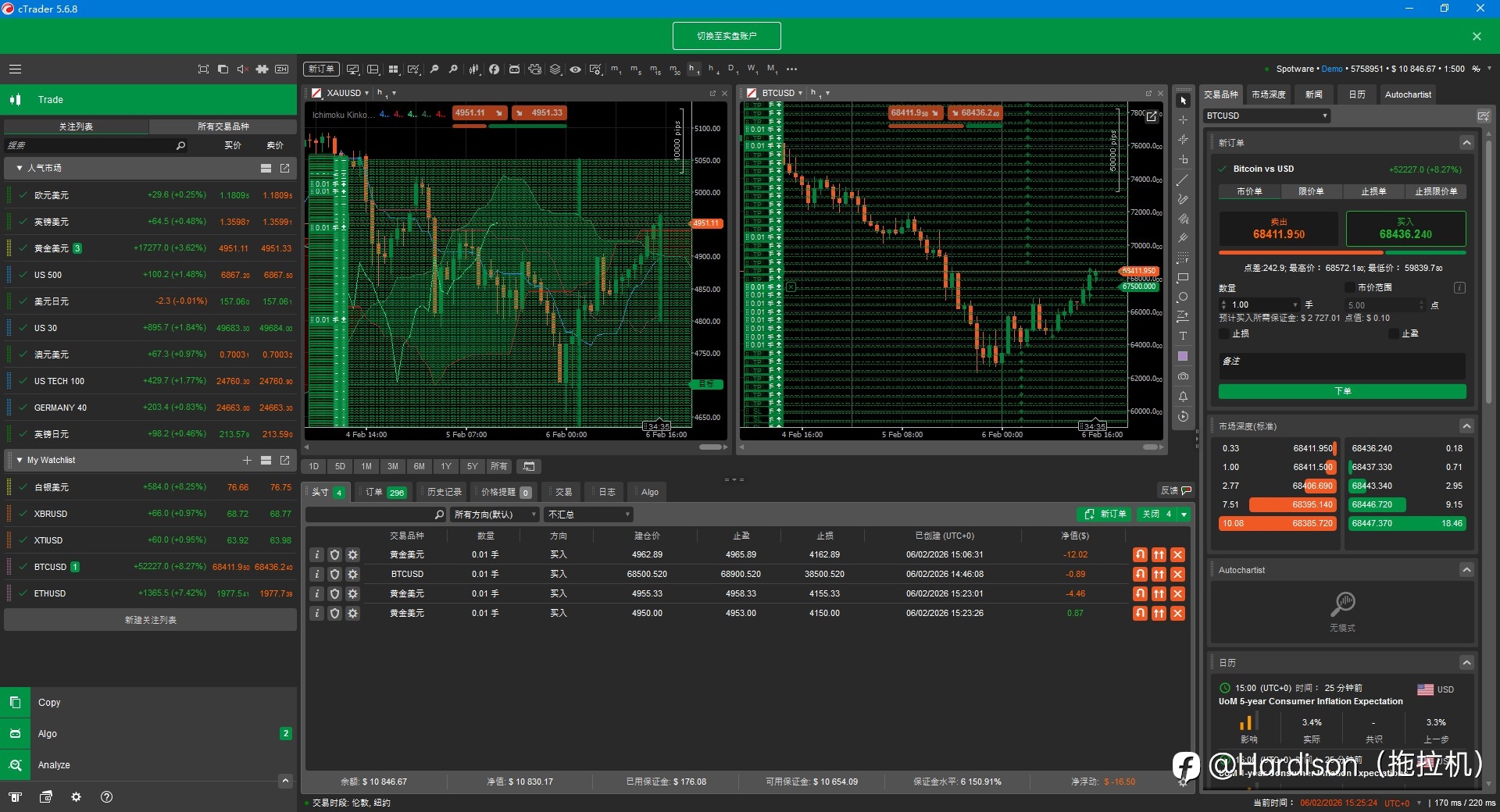Click the 切换至实盘账户 button
Screen dimensions: 1500x812
[727, 36]
